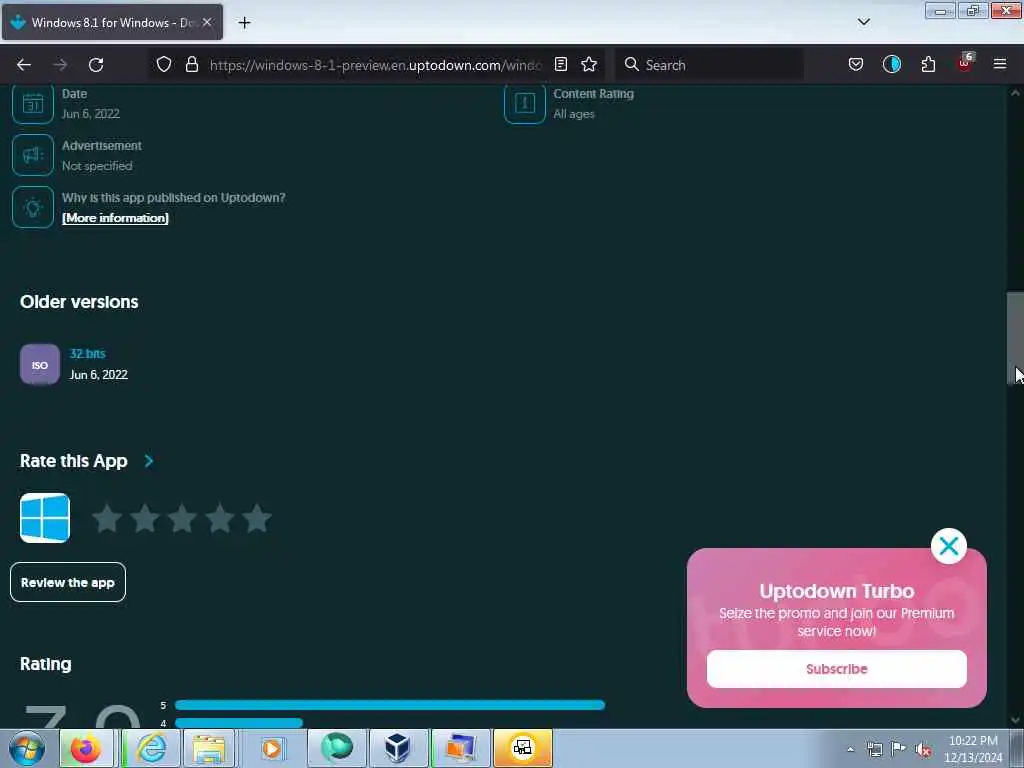Show hidden system tray icons
1024x768 pixels.
[850, 749]
